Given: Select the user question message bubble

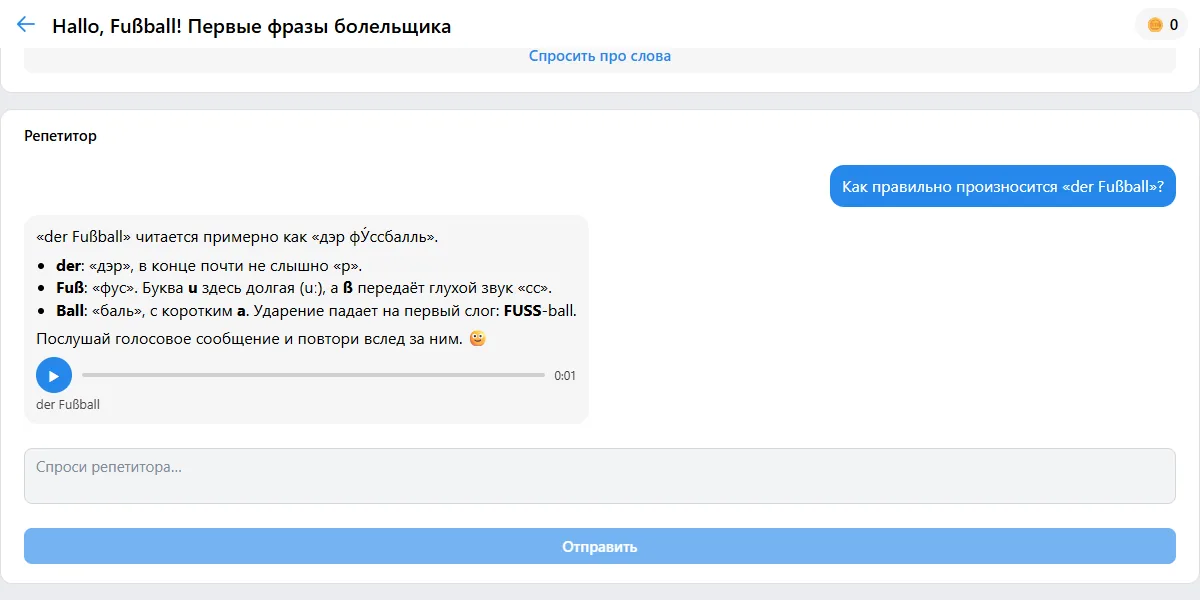Looking at the screenshot, I should 1003,186.
